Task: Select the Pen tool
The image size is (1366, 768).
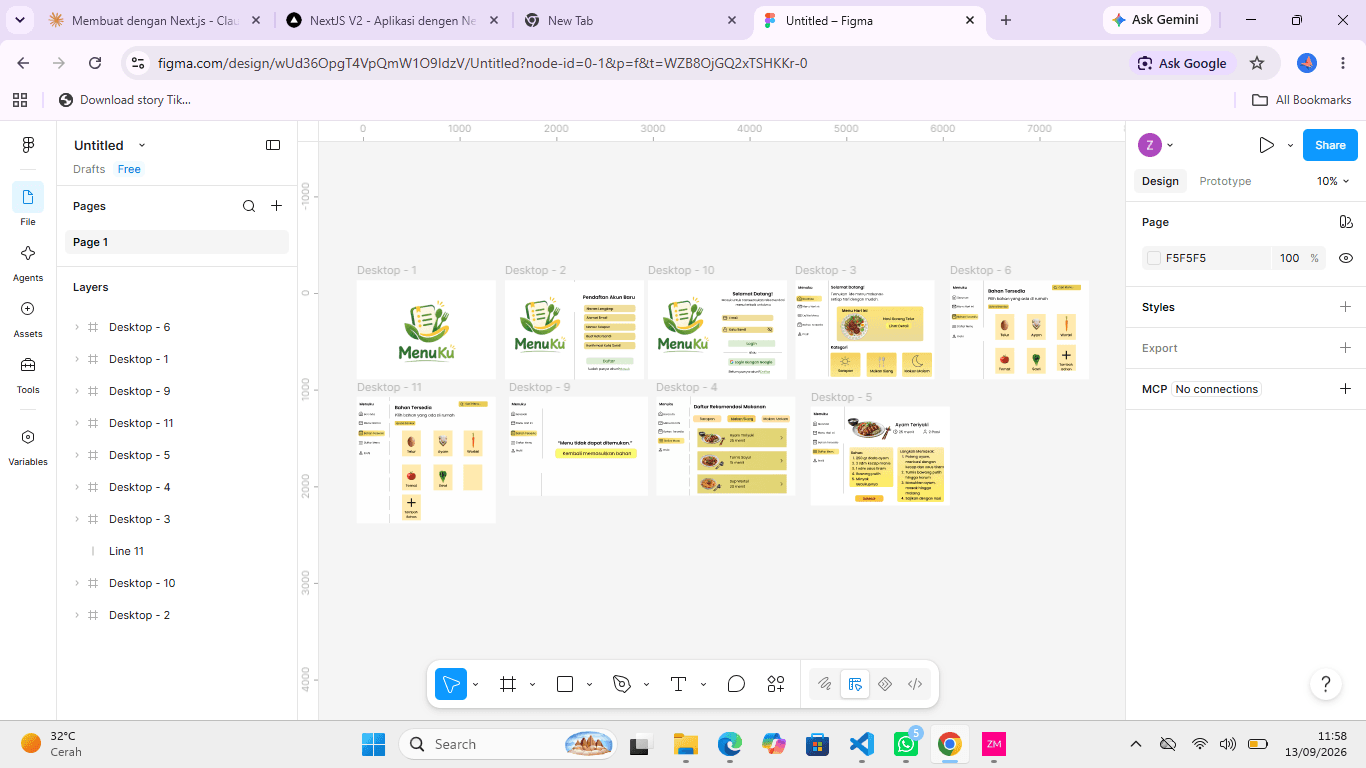Action: pos(622,684)
